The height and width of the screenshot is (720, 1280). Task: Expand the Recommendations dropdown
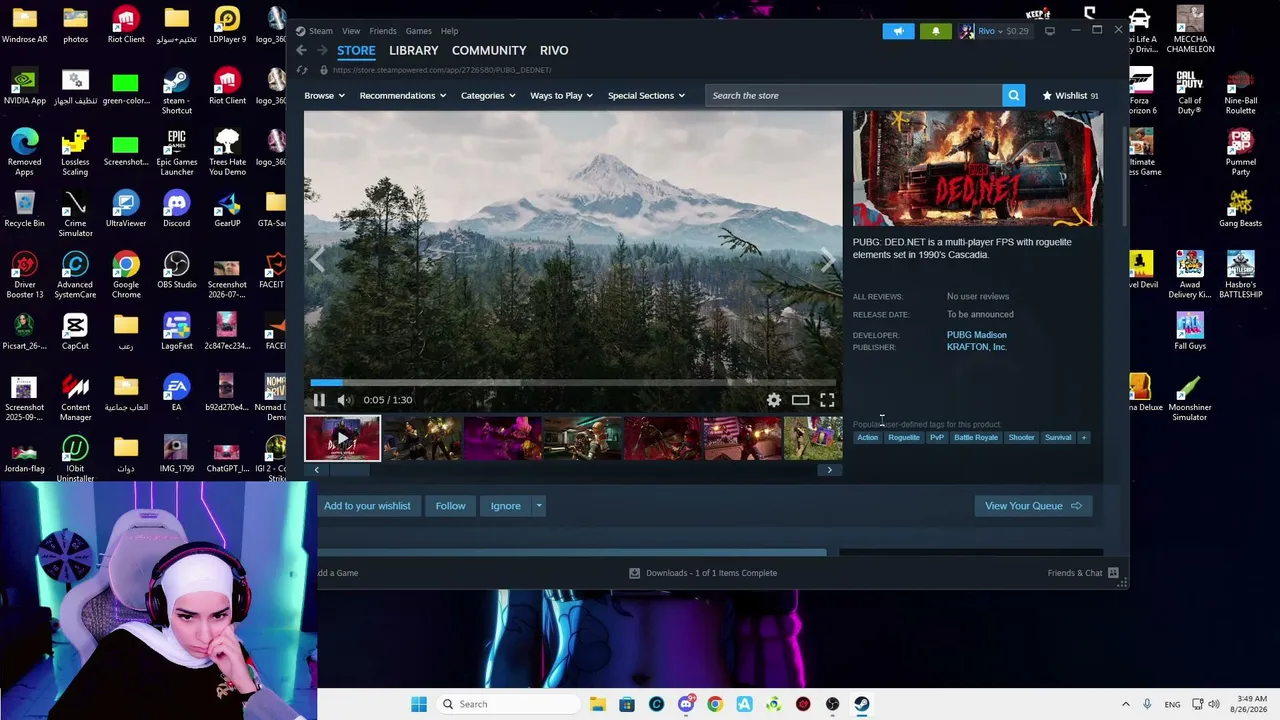tap(403, 96)
